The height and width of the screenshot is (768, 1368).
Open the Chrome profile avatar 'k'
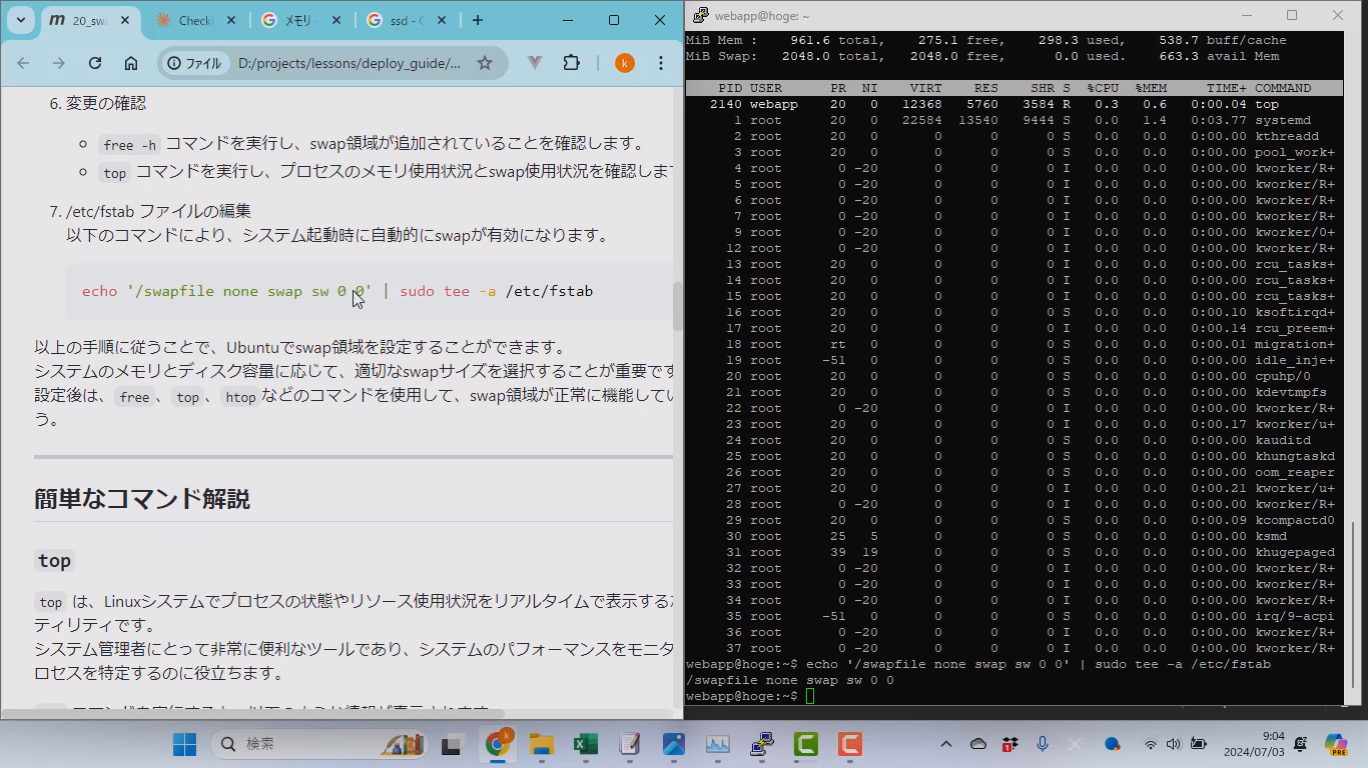(x=624, y=63)
